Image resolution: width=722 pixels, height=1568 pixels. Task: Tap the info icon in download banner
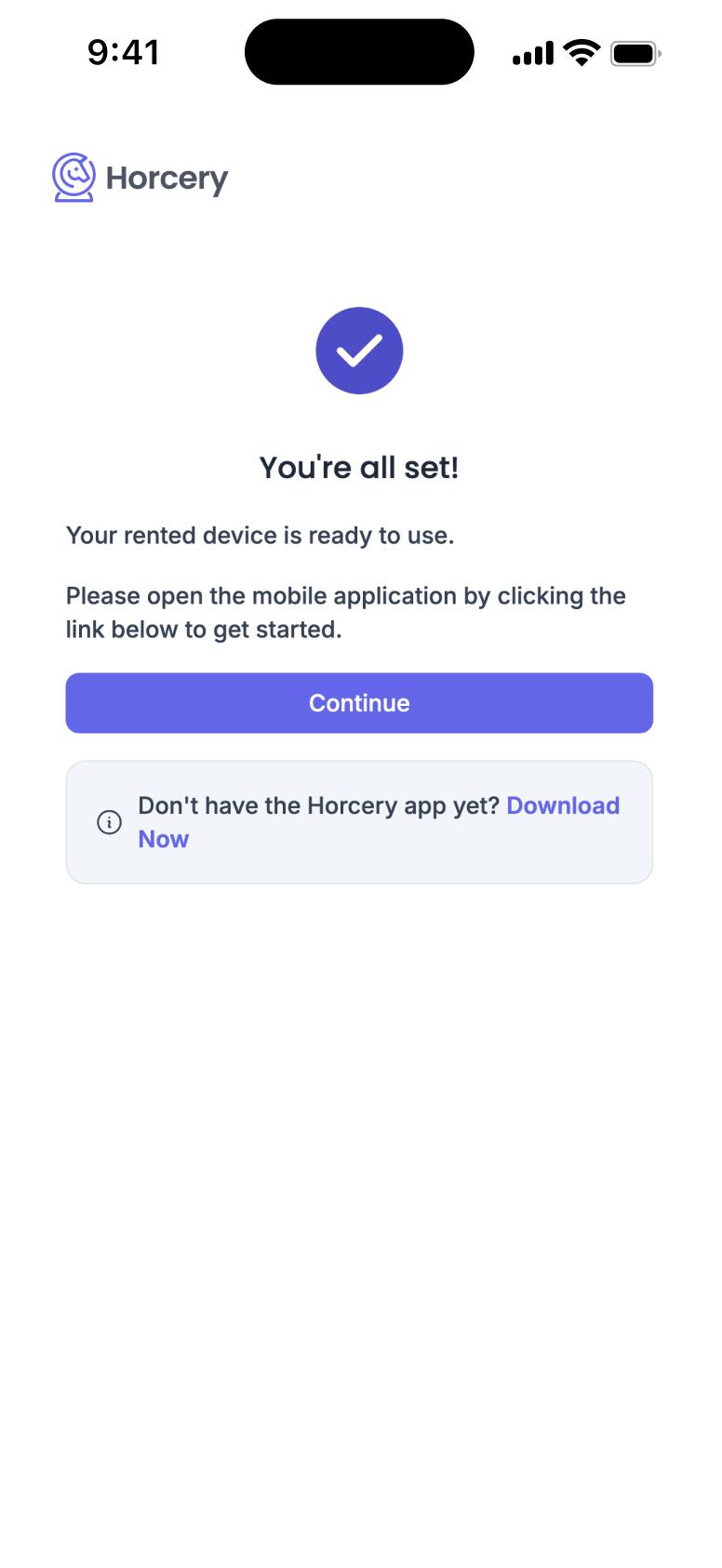[109, 822]
